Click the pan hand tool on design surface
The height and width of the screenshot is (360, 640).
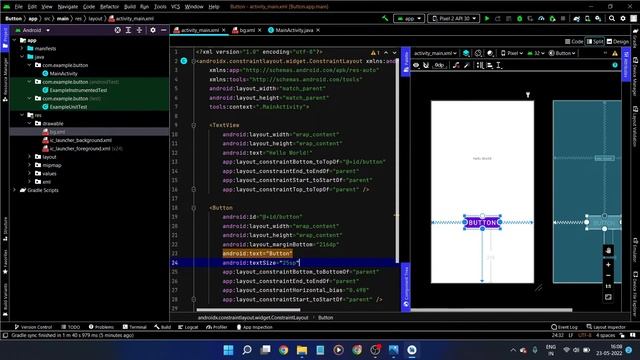pyautogui.click(x=608, y=251)
